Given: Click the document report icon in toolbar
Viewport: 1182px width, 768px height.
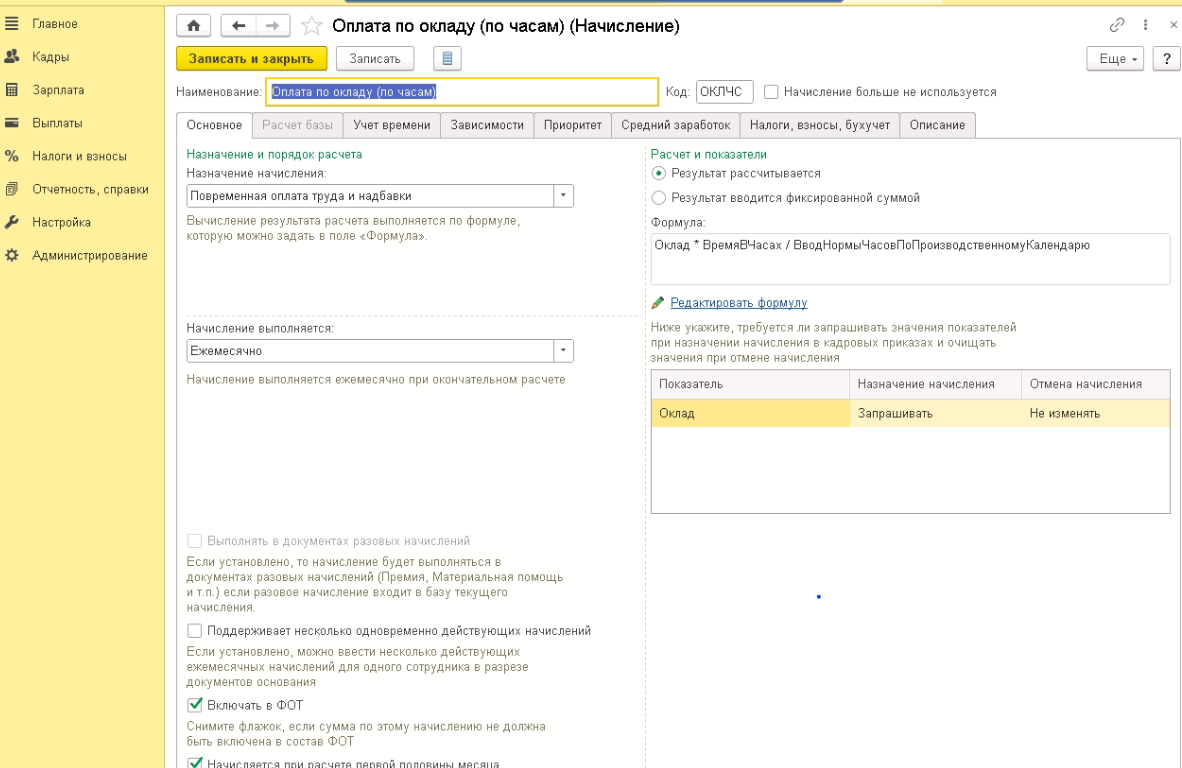Looking at the screenshot, I should 446,59.
